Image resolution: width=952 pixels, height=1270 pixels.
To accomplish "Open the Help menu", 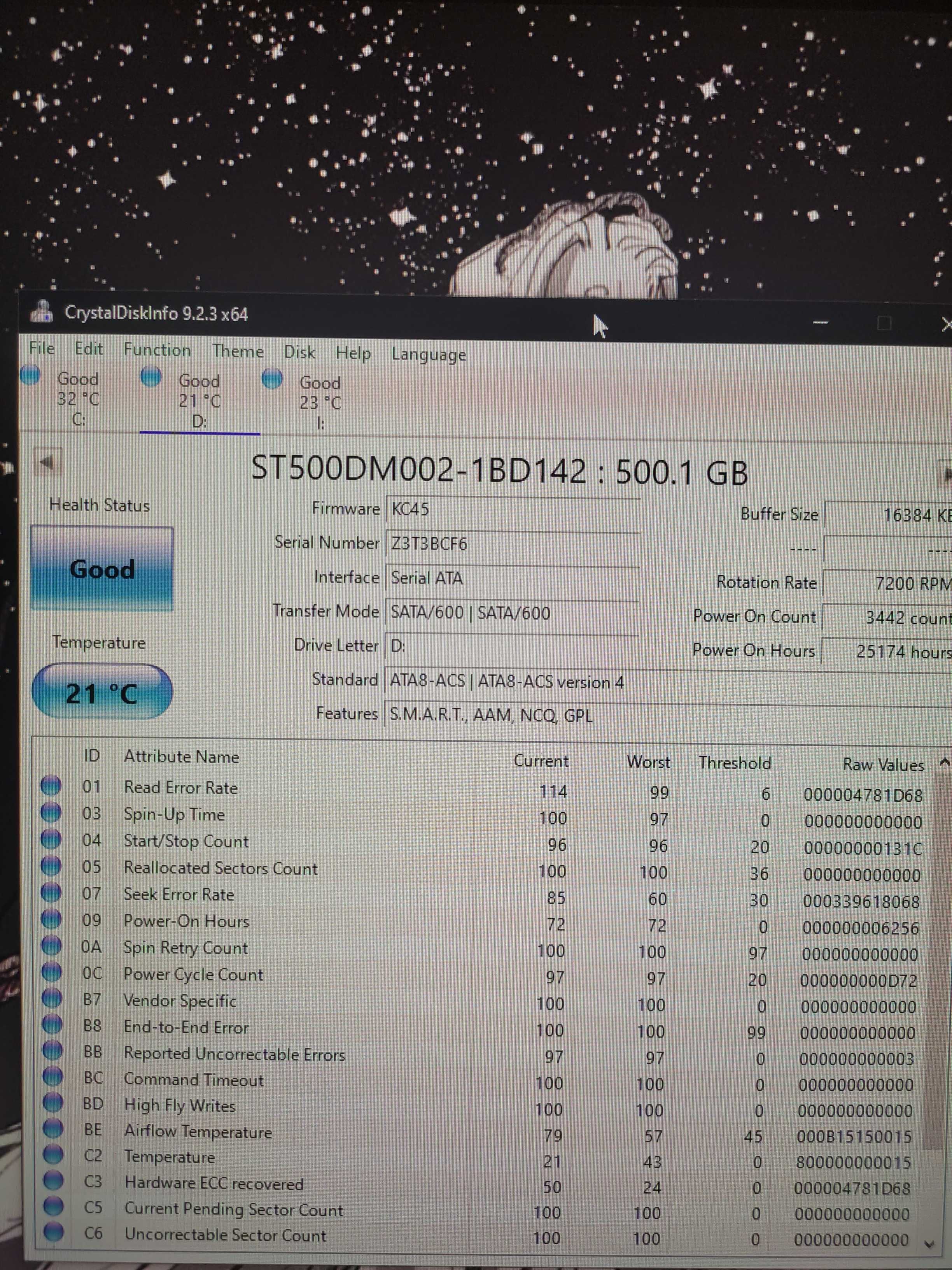I will [x=353, y=353].
